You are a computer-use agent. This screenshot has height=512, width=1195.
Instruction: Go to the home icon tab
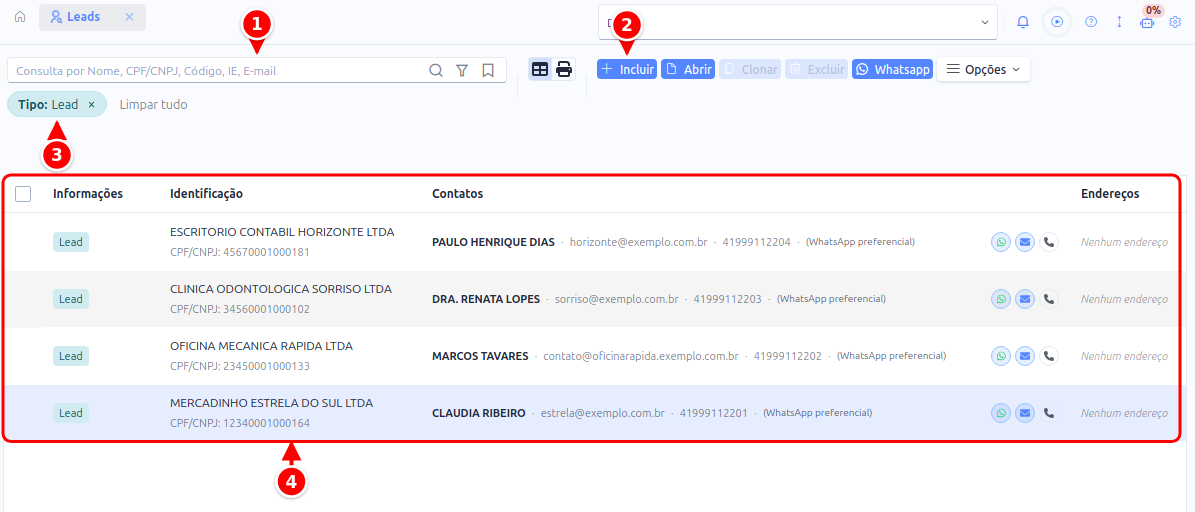tap(21, 17)
